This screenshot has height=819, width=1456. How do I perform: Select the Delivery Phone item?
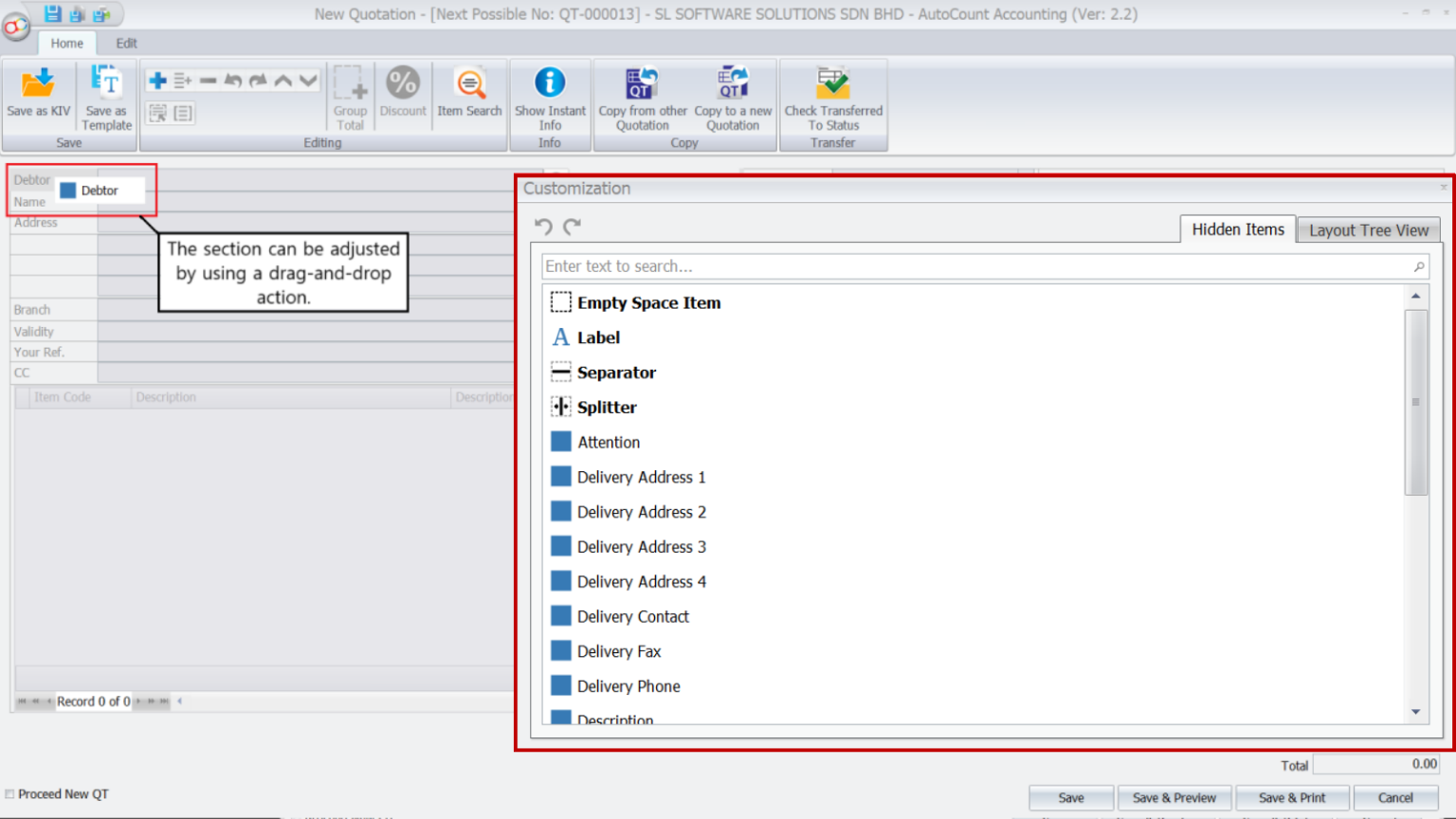[x=615, y=686]
